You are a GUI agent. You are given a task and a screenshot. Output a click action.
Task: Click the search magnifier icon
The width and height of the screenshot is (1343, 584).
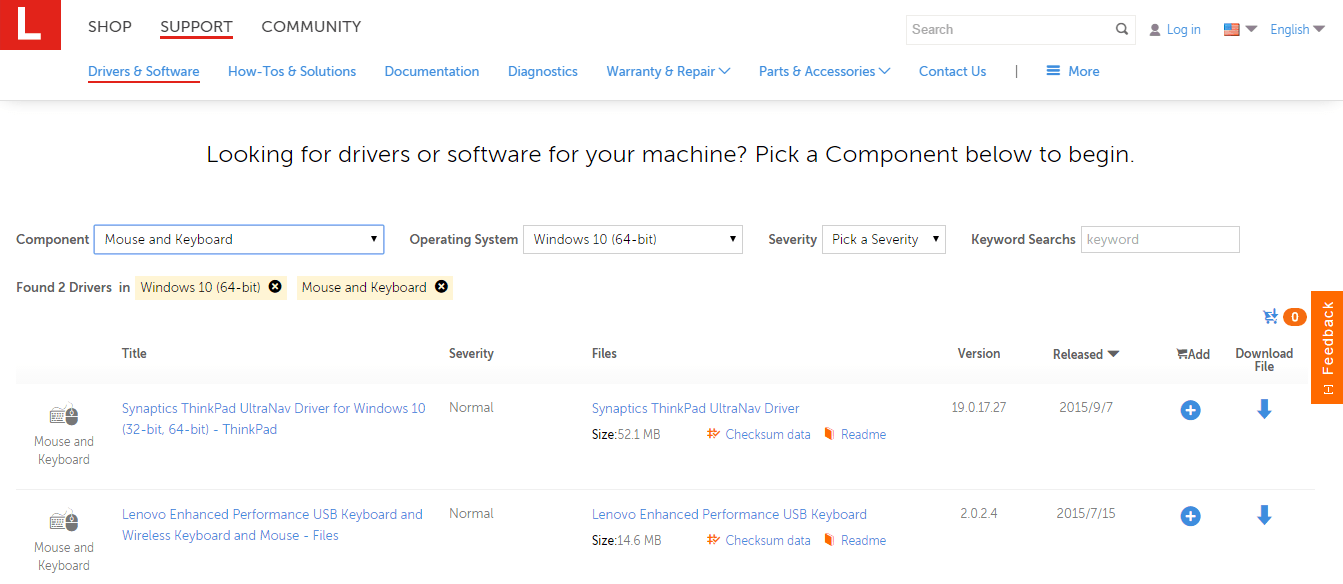(1122, 29)
